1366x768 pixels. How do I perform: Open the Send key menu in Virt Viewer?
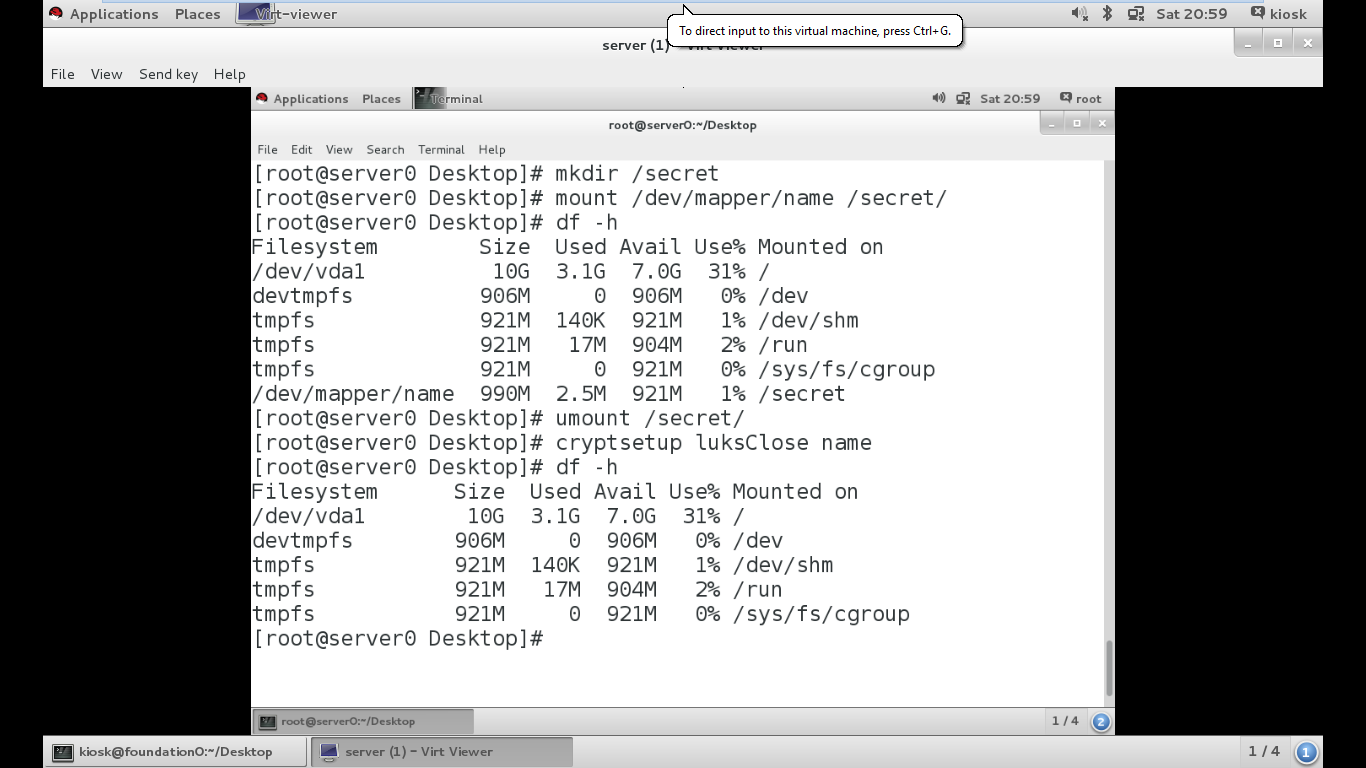[168, 74]
